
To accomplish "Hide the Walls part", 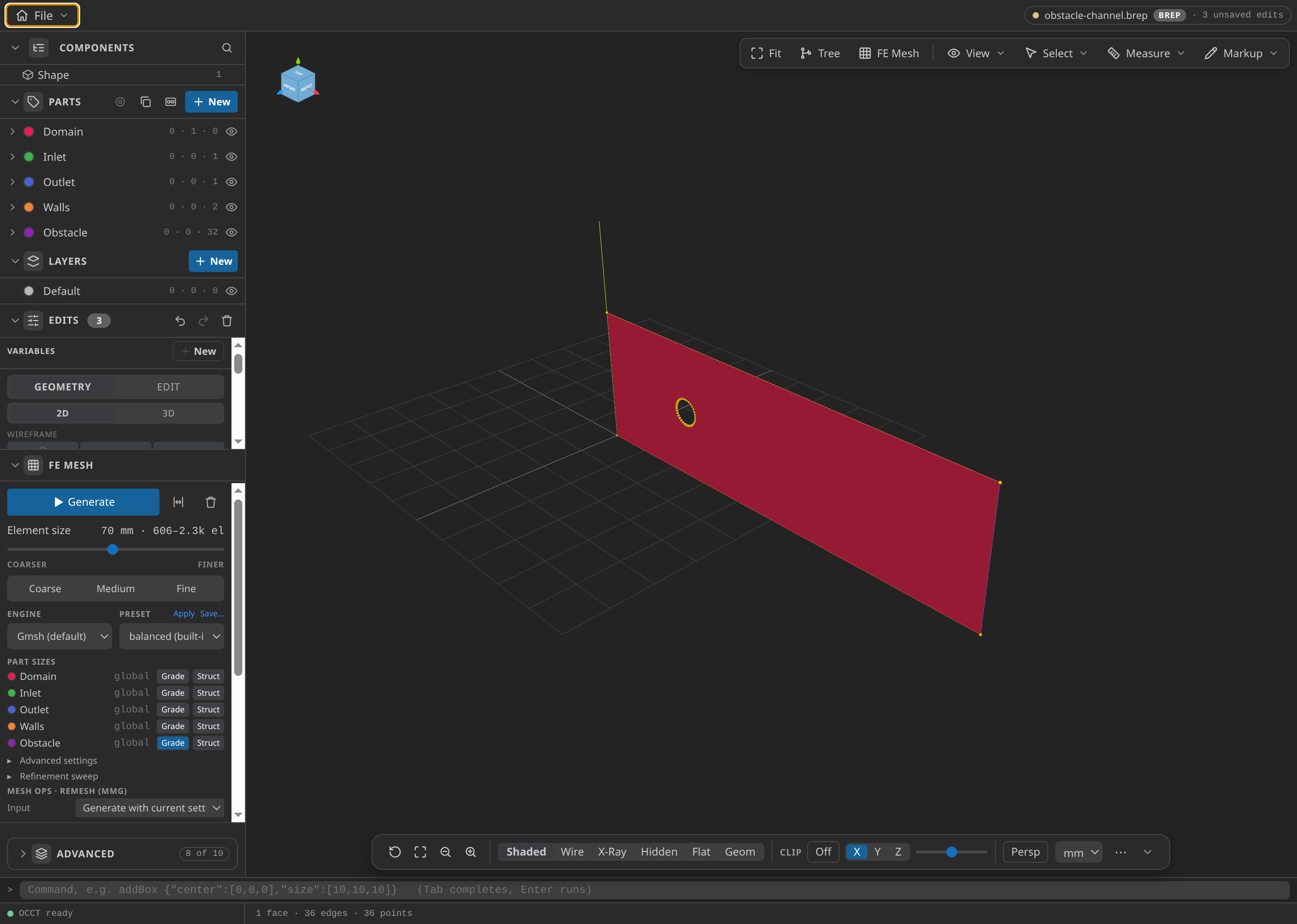I will point(231,207).
